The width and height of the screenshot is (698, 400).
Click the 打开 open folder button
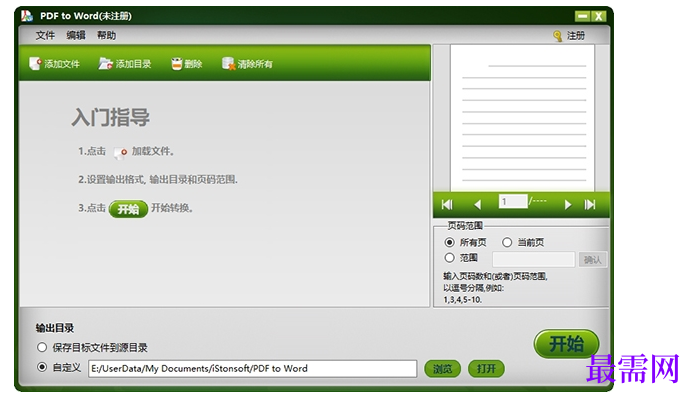486,368
